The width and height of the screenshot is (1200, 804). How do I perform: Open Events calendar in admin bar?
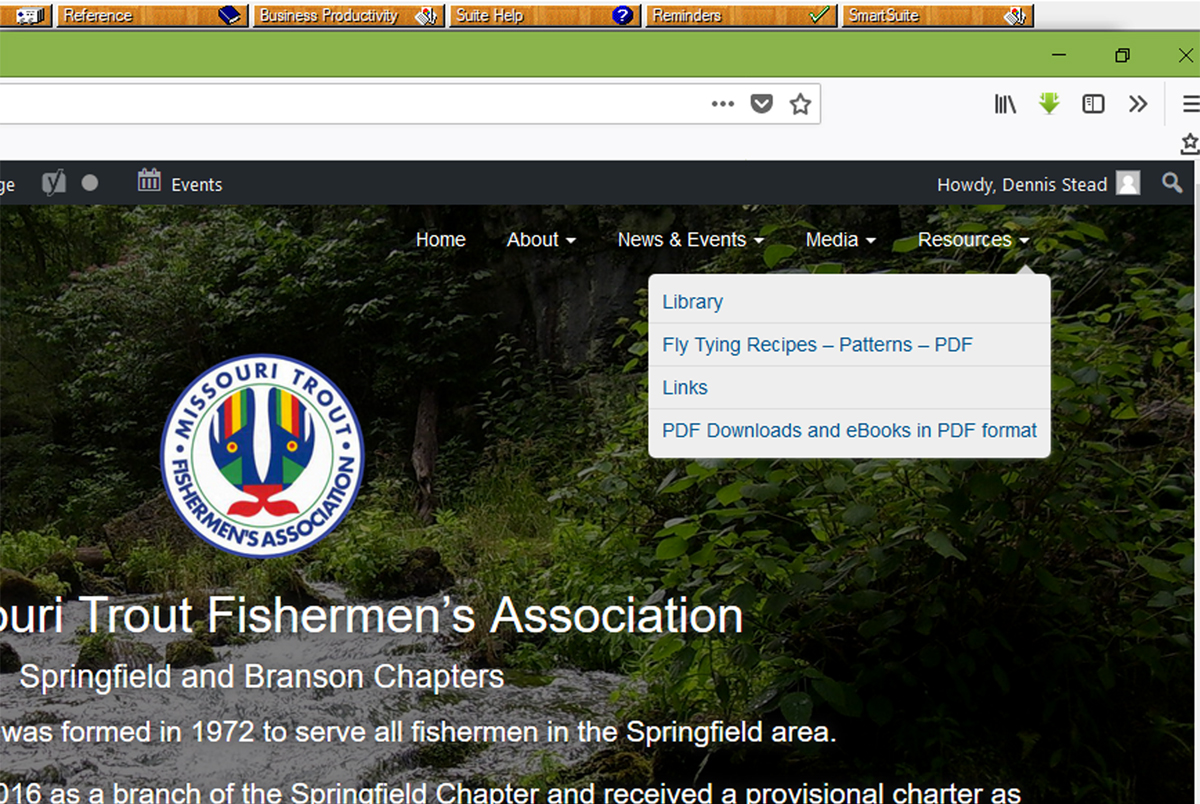pyautogui.click(x=180, y=184)
